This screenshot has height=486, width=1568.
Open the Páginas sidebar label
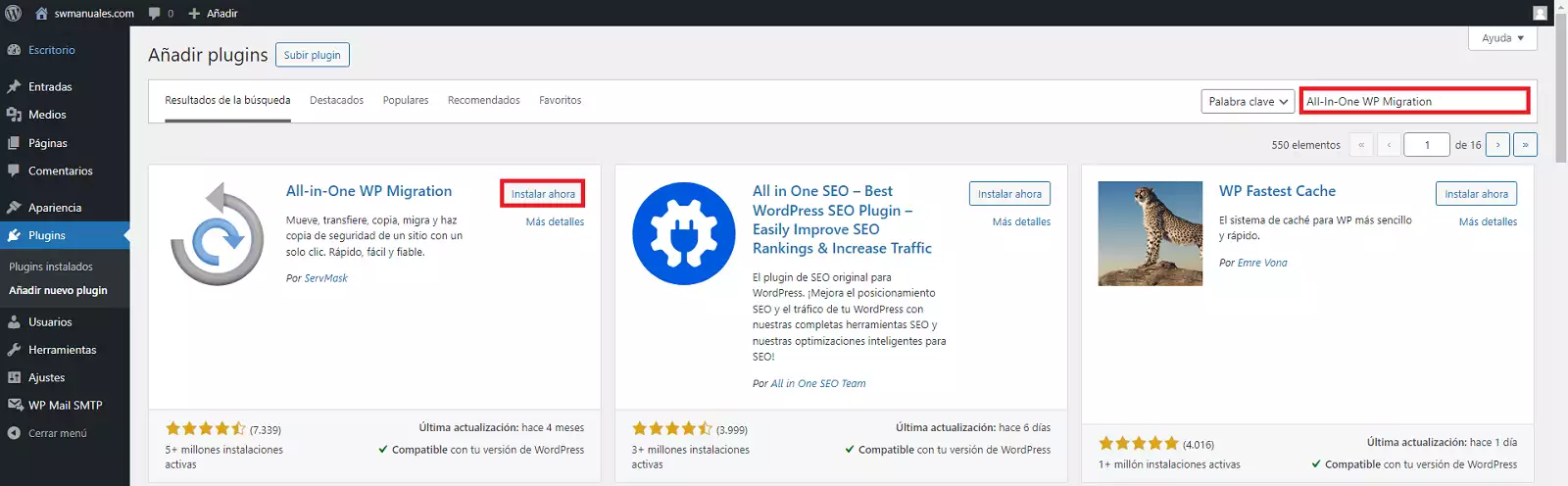pyautogui.click(x=48, y=143)
